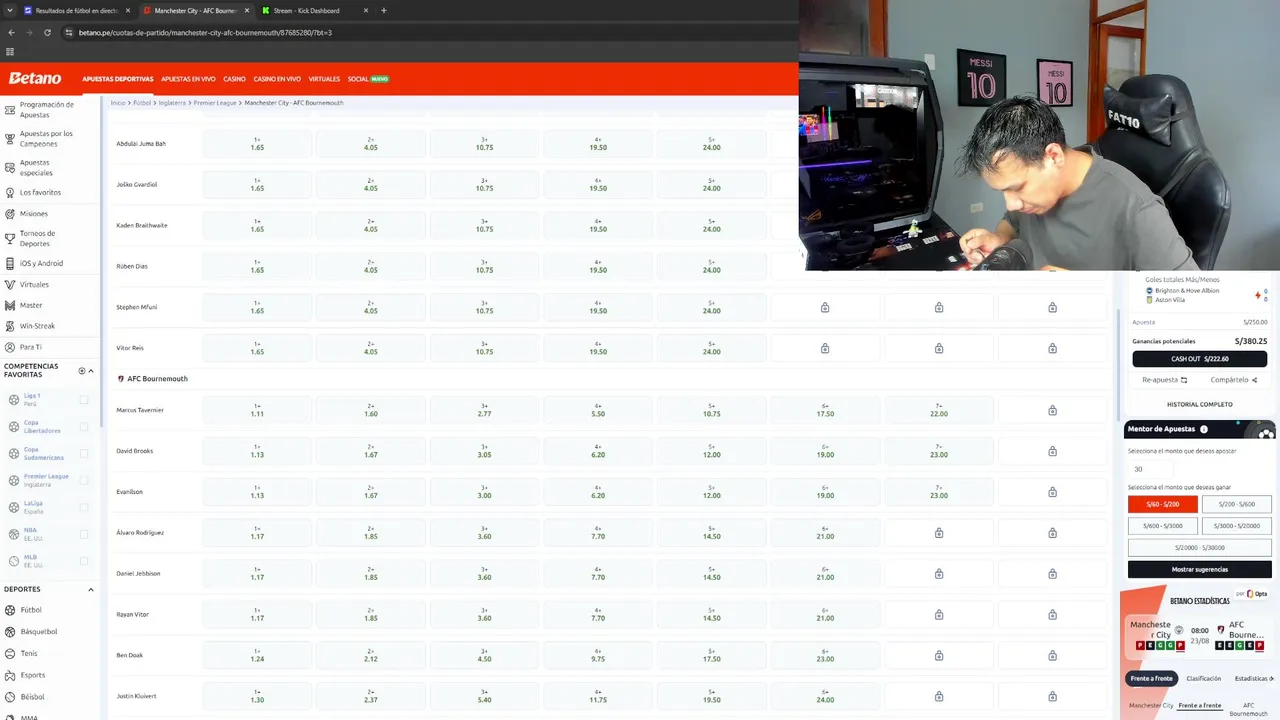Viewport: 1280px width, 720px height.
Task: Click the Tenis sport icon
Action: click(10, 654)
